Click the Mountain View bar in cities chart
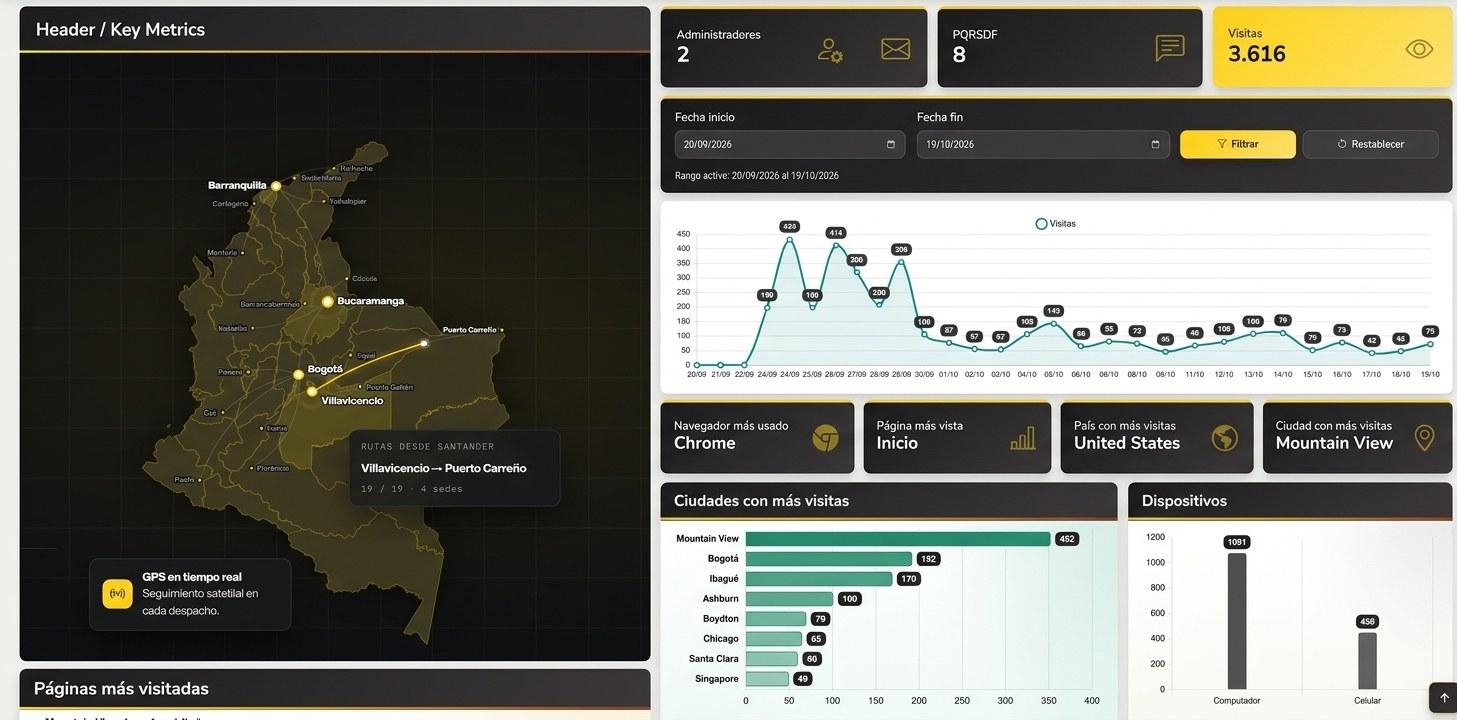 (898, 539)
